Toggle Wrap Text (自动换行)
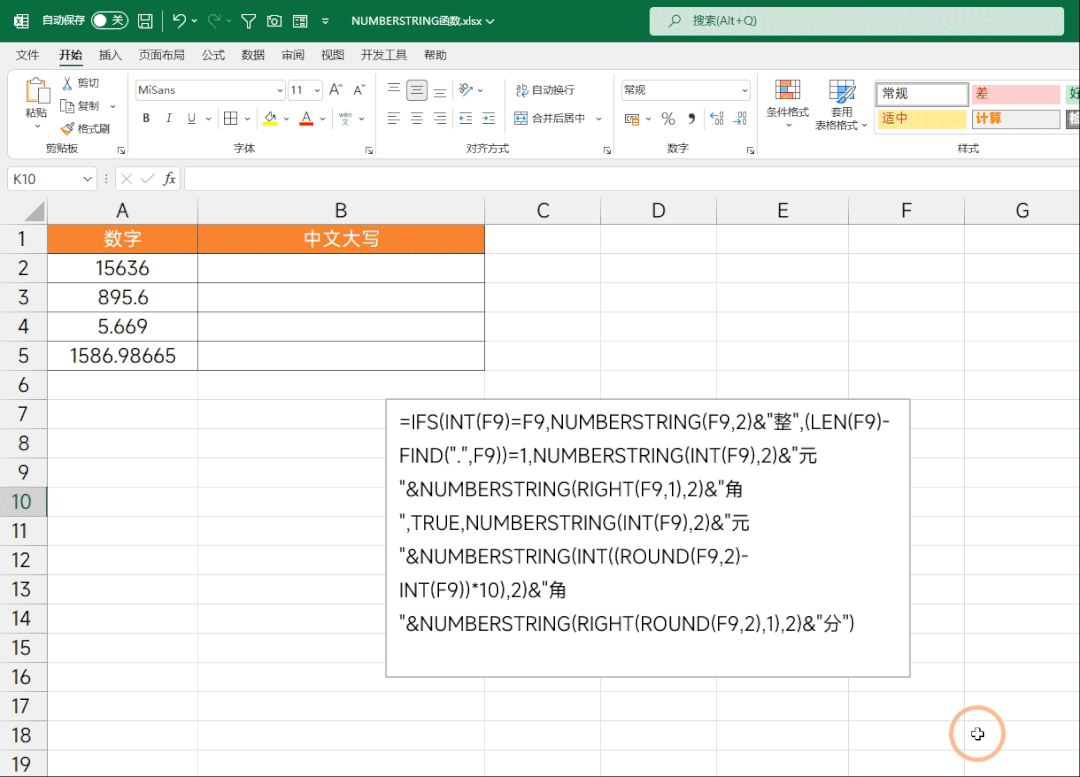This screenshot has width=1080, height=777. 545,90
